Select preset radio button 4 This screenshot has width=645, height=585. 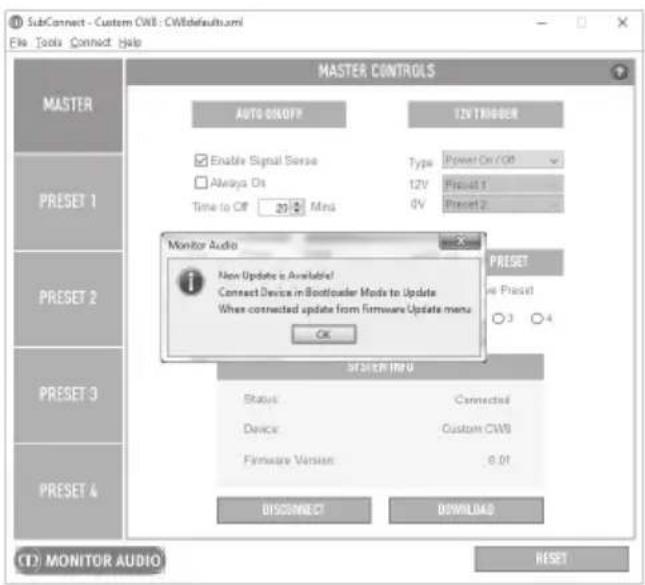(x=537, y=318)
